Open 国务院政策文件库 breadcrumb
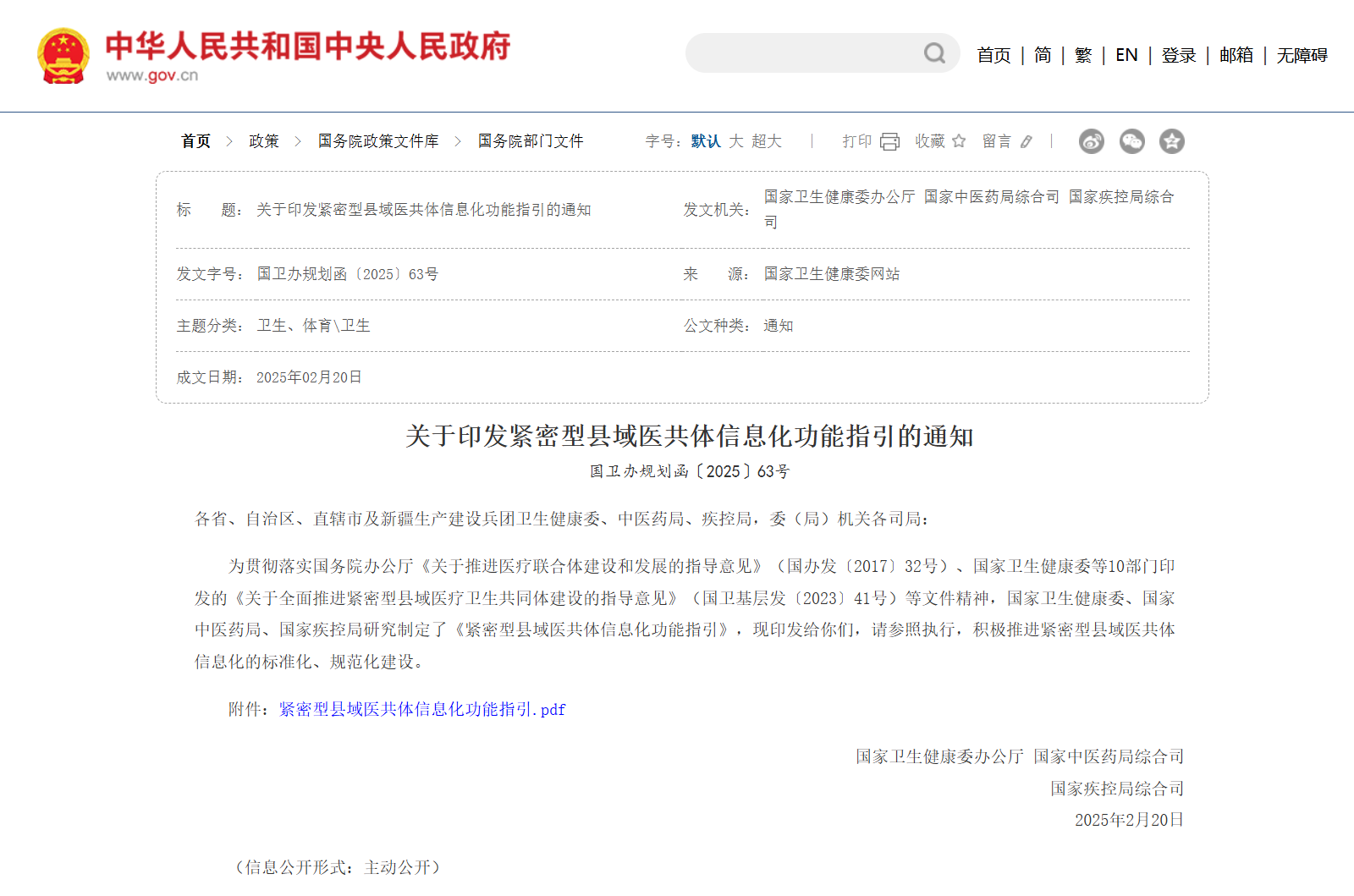Screen dimensions: 1354x896 tap(378, 141)
